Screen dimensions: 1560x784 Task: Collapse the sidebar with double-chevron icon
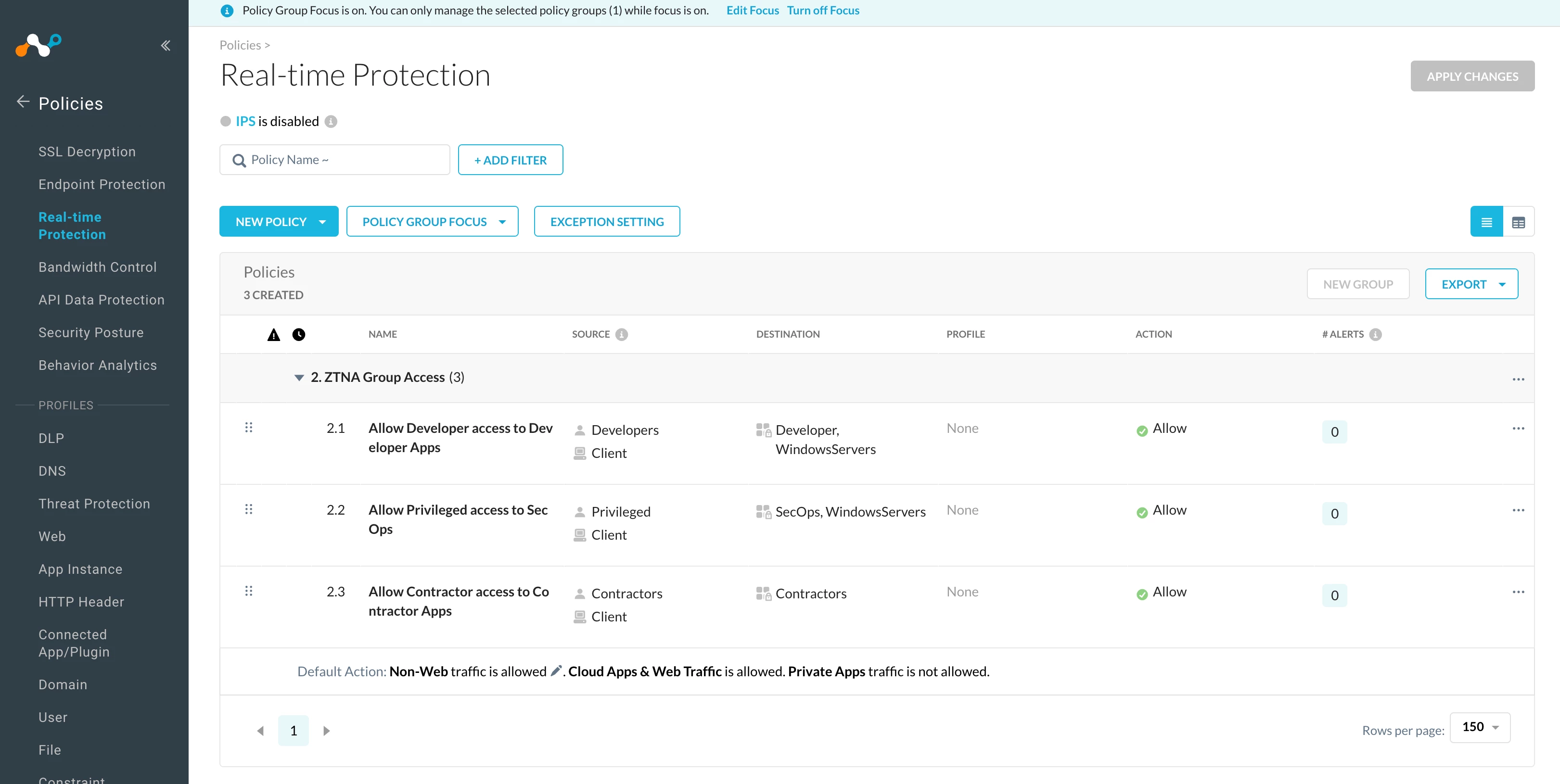166,45
